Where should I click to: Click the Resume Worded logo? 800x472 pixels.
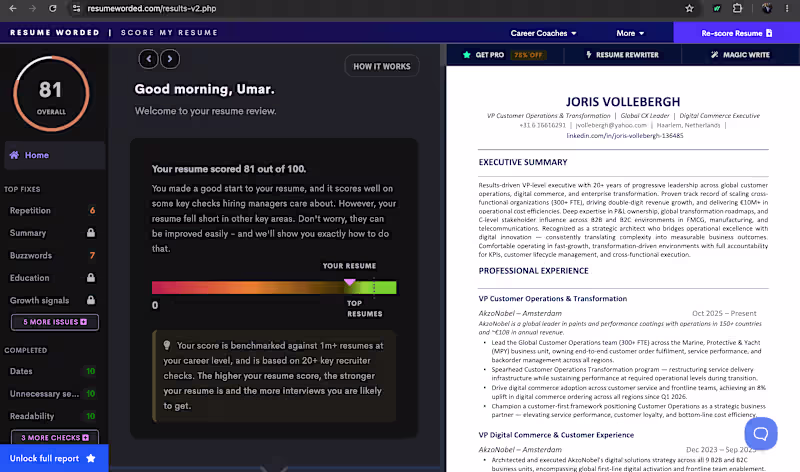55,33
